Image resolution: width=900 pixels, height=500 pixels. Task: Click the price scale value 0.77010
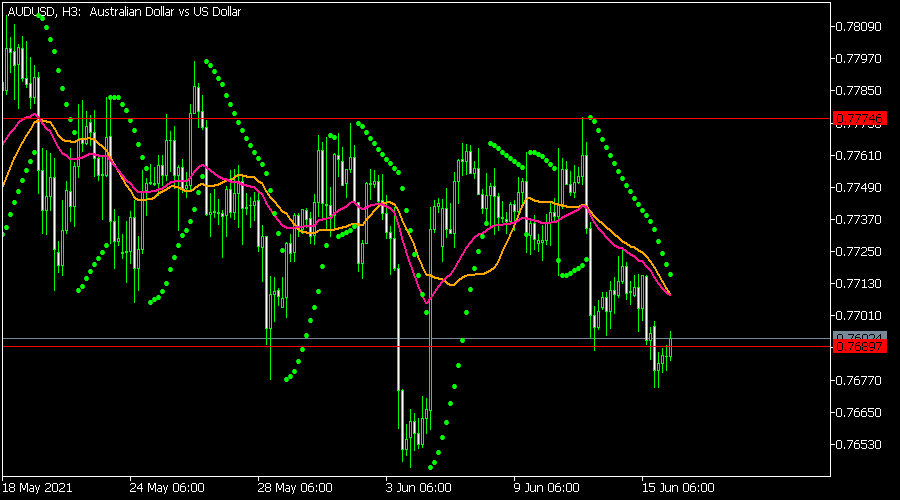pos(858,316)
